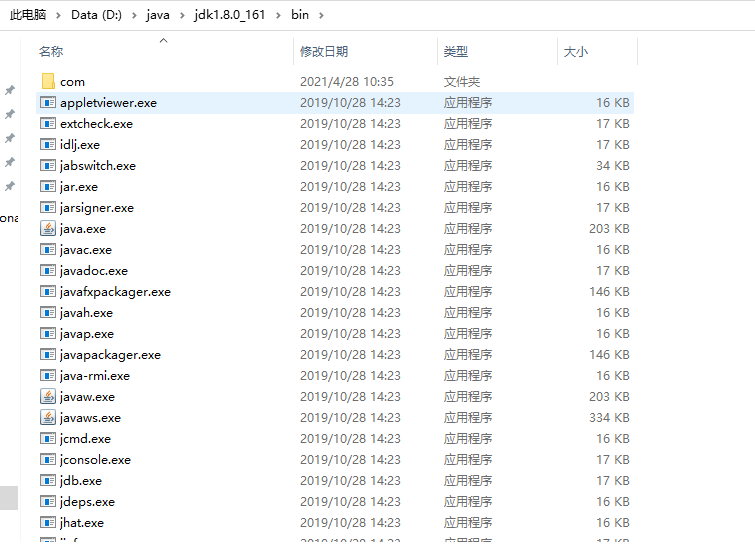Screen dimensions: 755x555
Task: Navigate to 此电脑 in the address bar
Action: pyautogui.click(x=28, y=15)
